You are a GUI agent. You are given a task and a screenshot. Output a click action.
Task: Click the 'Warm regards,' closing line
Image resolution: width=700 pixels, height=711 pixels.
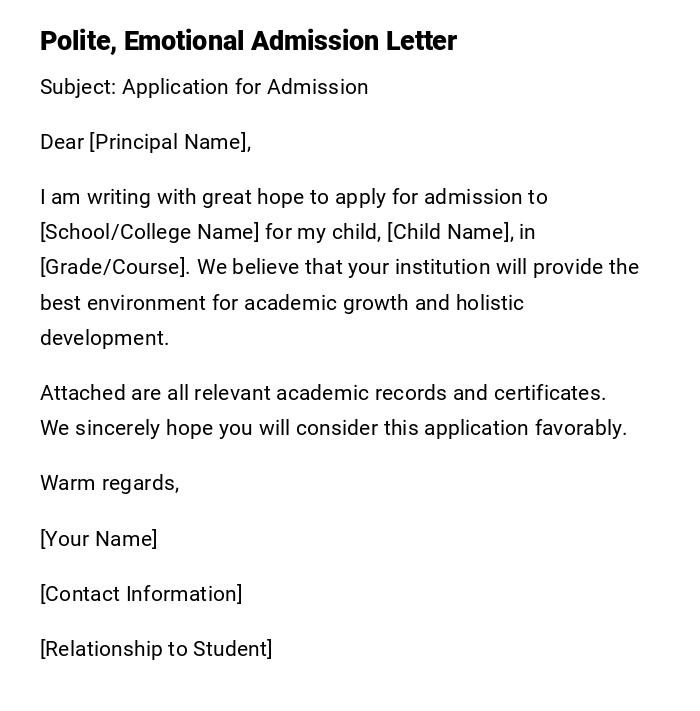[109, 483]
